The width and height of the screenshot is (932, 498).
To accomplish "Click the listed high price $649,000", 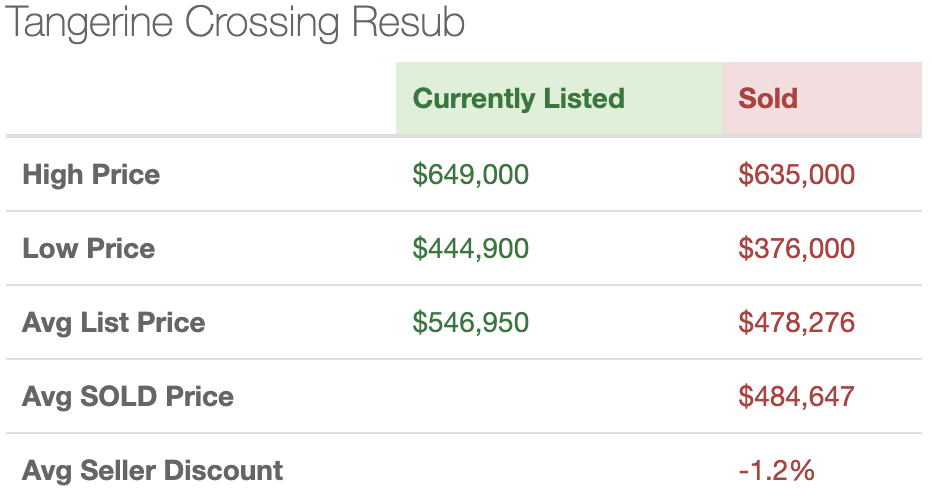I will tap(471, 175).
